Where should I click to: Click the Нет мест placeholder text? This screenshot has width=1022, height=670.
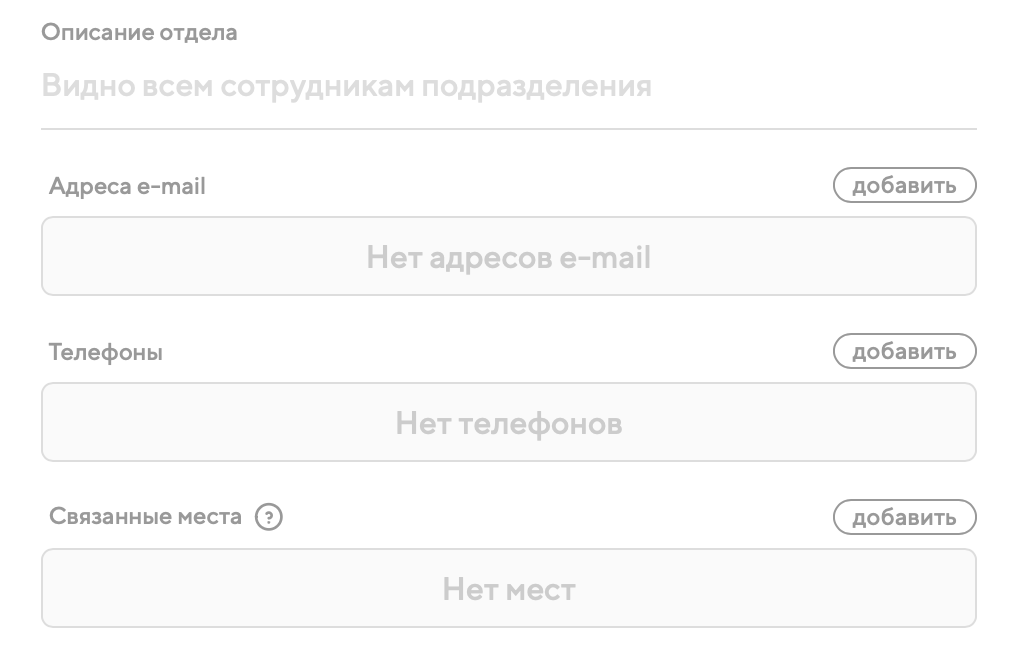coord(508,590)
